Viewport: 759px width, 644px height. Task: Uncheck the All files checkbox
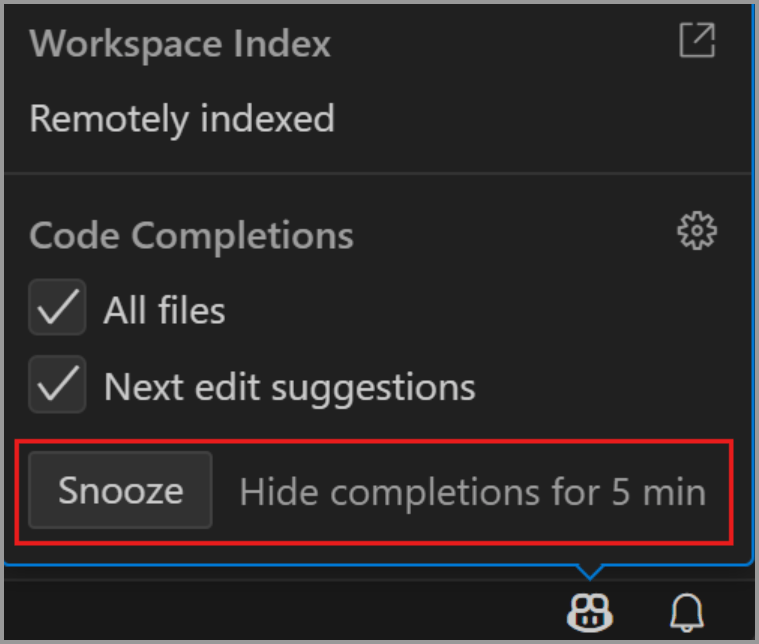coord(57,310)
